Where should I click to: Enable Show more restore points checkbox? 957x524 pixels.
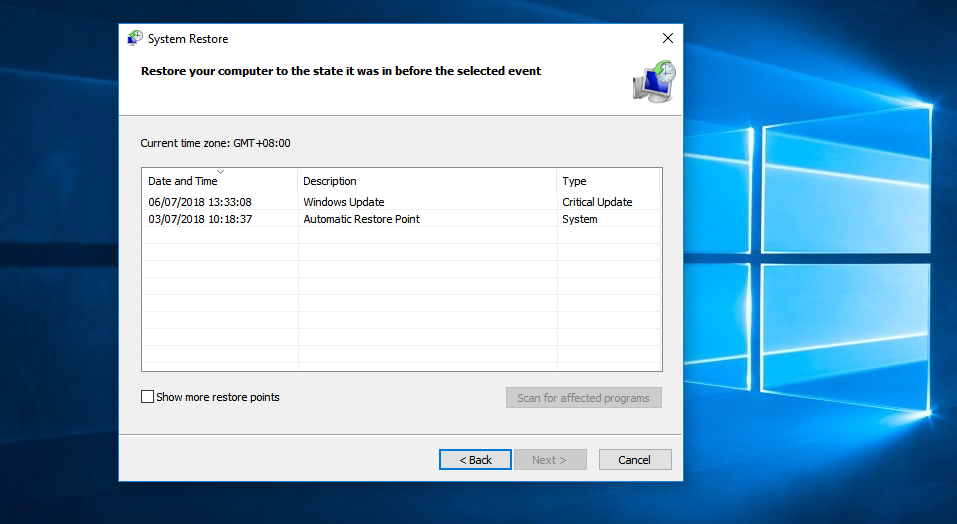pos(147,397)
